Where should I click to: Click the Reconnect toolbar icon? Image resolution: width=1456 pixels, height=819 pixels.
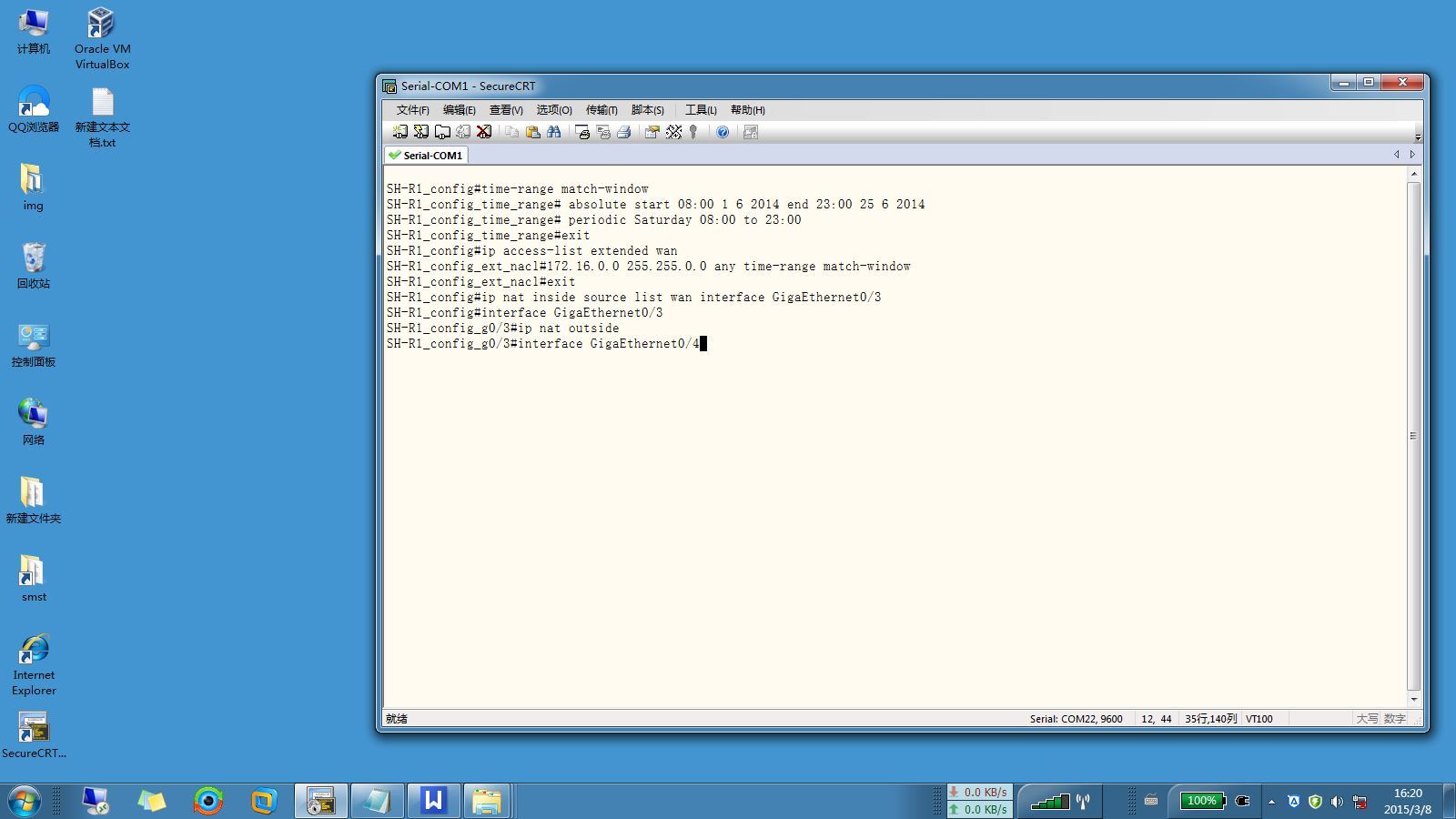tap(463, 132)
